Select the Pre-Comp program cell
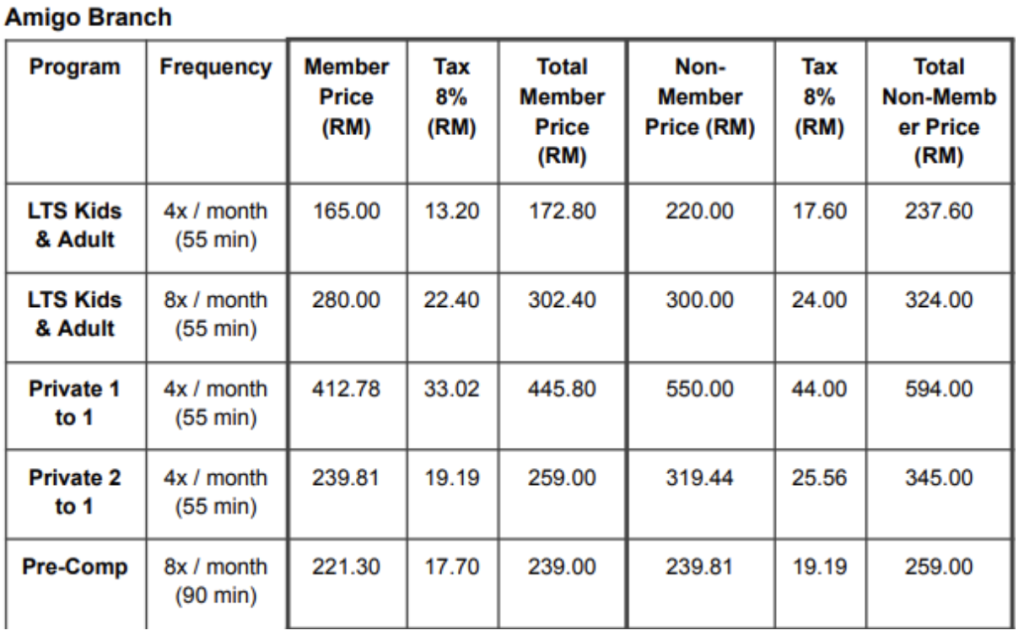Image resolution: width=1024 pixels, height=641 pixels. 75,568
